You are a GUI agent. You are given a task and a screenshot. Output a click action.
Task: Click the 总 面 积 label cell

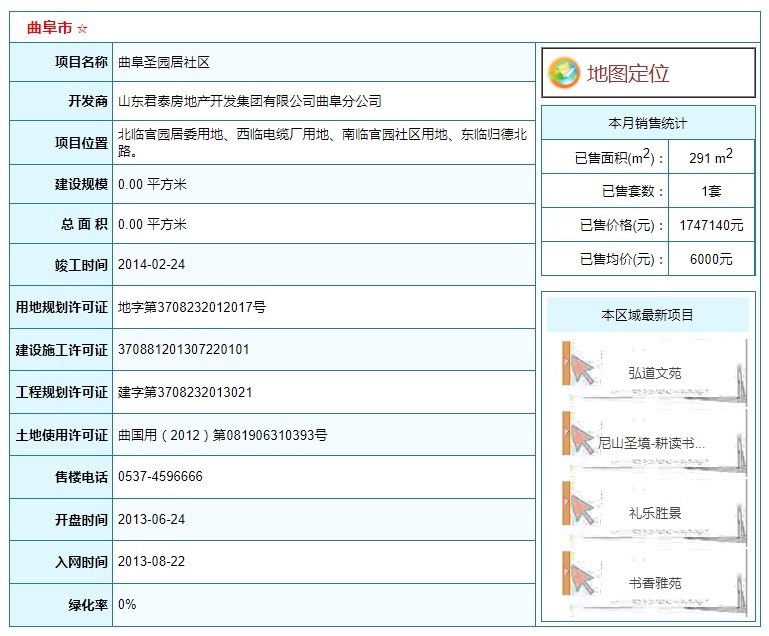coord(61,224)
